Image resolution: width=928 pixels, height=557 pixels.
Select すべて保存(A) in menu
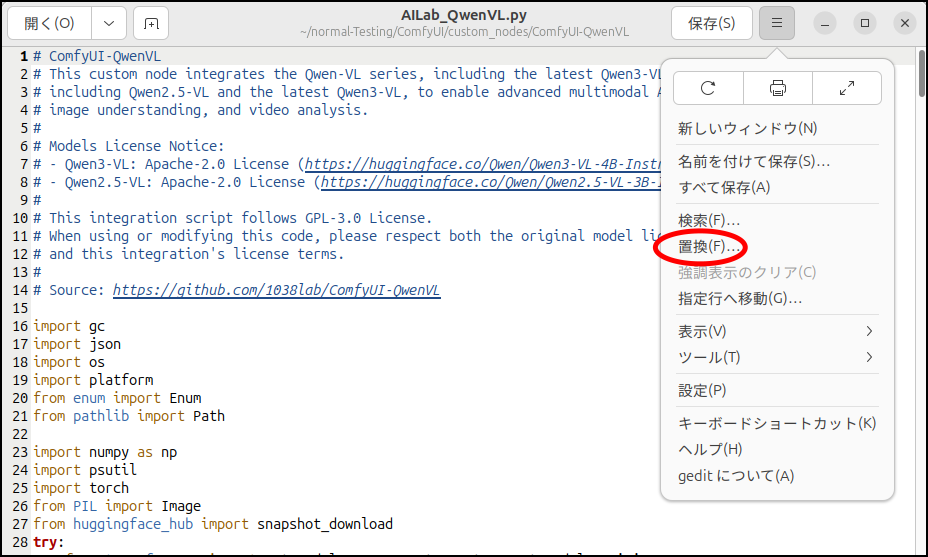click(724, 187)
